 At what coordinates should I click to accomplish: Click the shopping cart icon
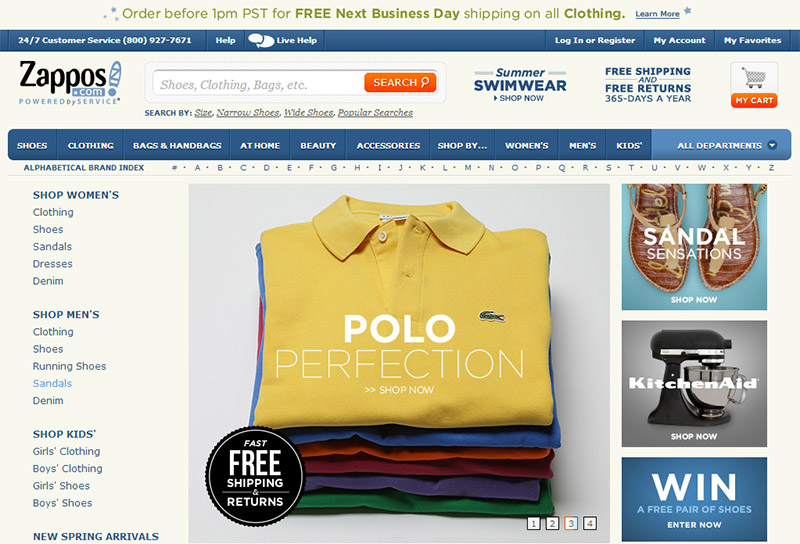click(x=754, y=78)
